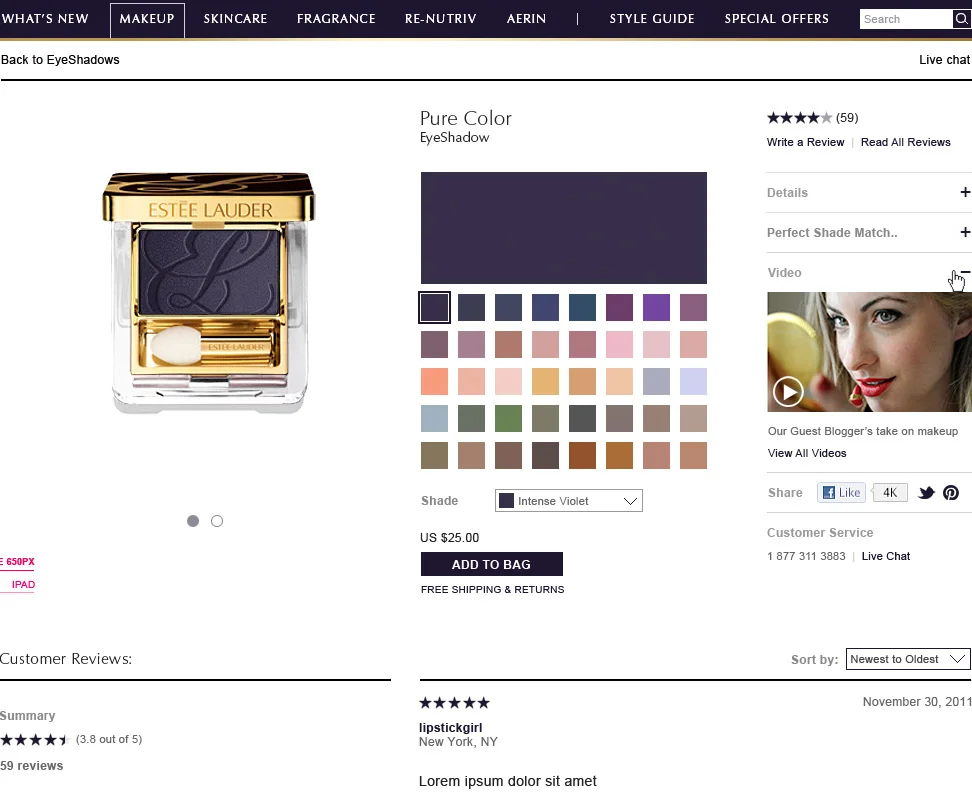Go to Special Offers
972x793 pixels.
pos(777,19)
